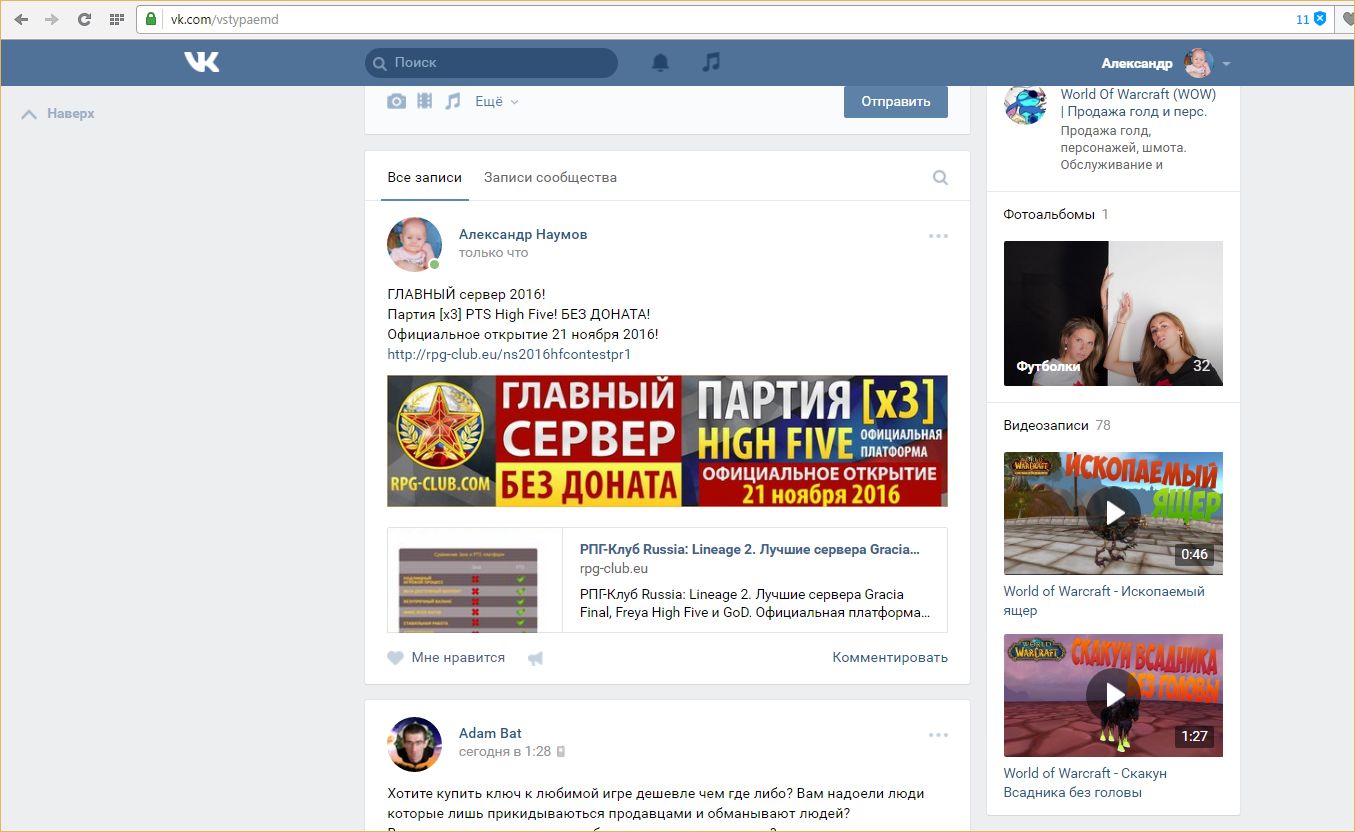The image size is (1355, 832).
Task: Expand the Ещё attachments dropdown
Action: [496, 101]
